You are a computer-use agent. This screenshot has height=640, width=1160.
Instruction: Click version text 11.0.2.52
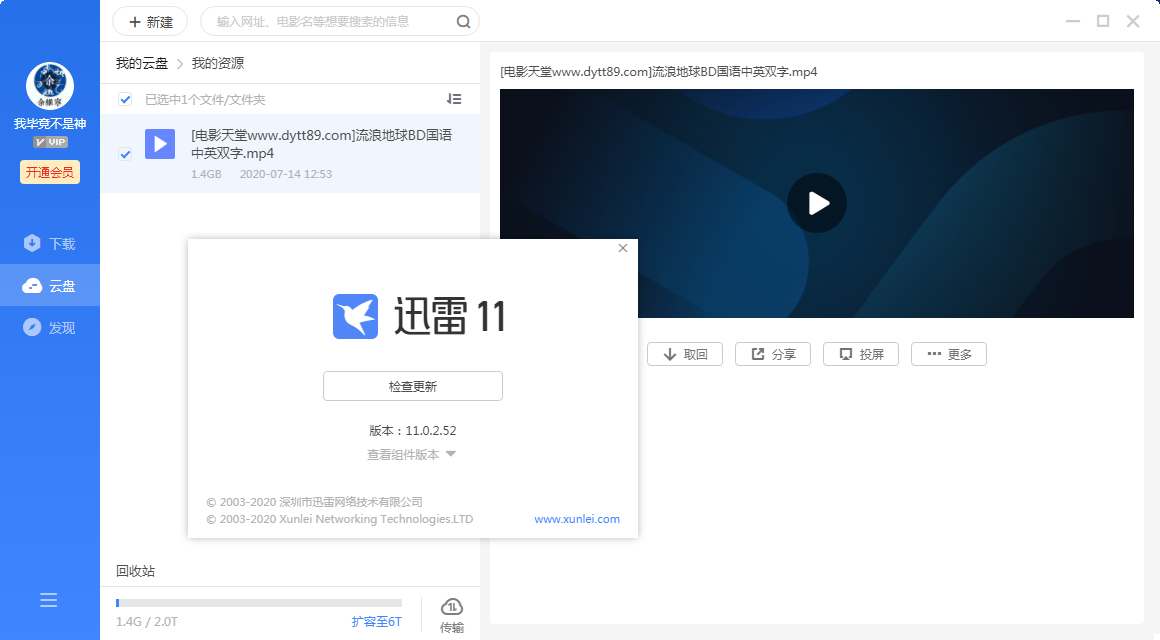pos(431,431)
